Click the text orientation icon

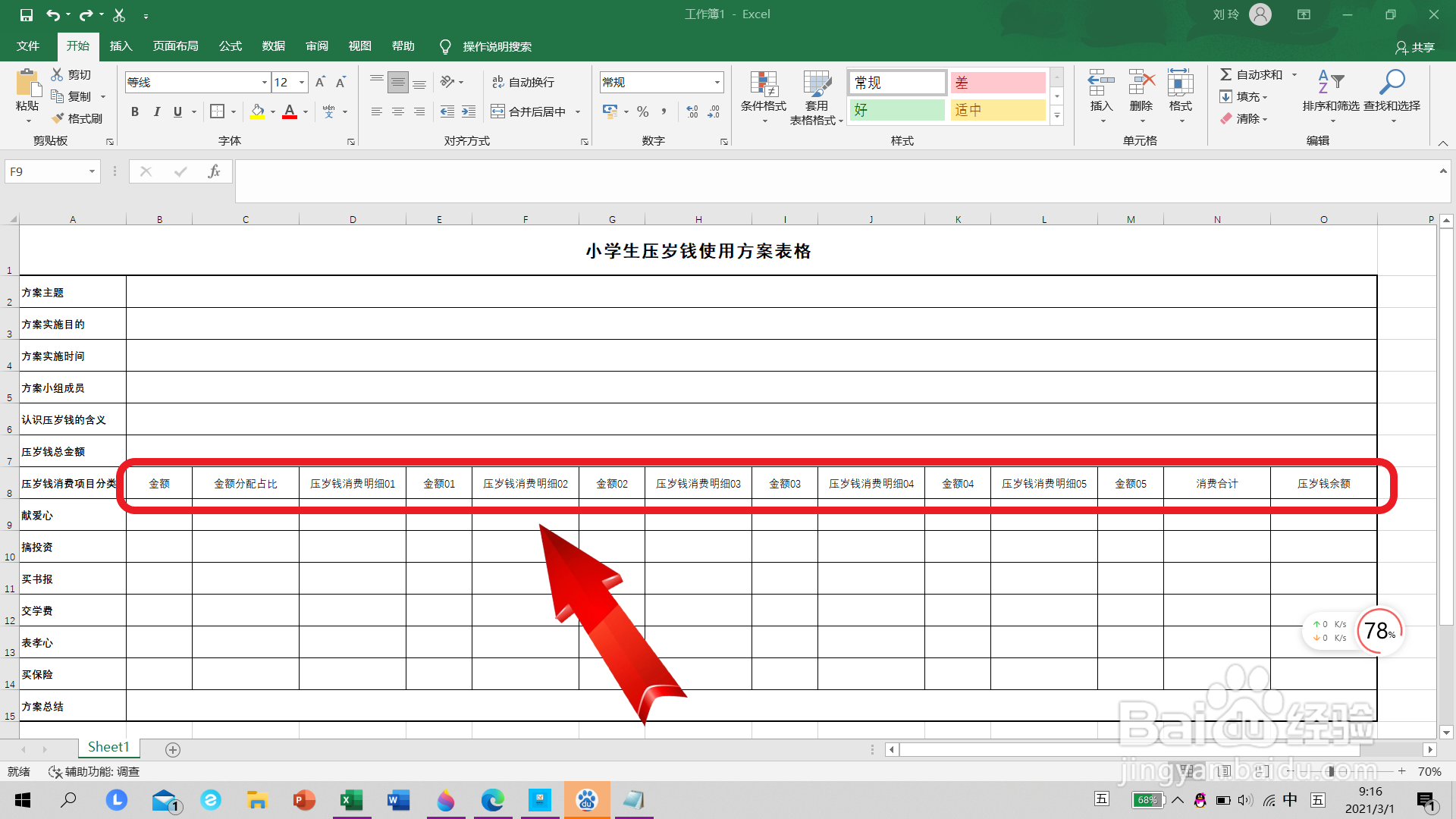point(447,82)
